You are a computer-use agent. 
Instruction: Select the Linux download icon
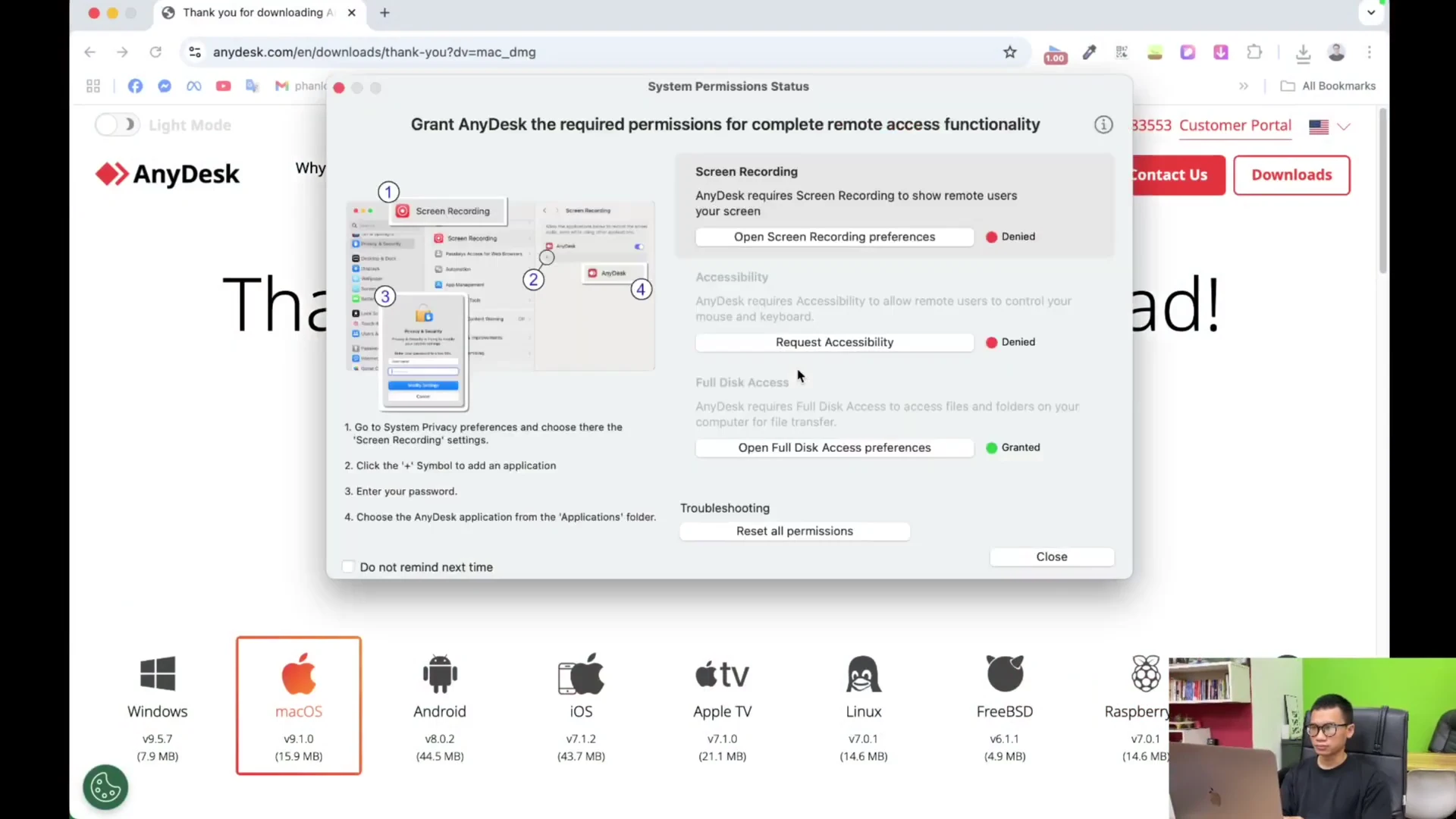pos(864,673)
